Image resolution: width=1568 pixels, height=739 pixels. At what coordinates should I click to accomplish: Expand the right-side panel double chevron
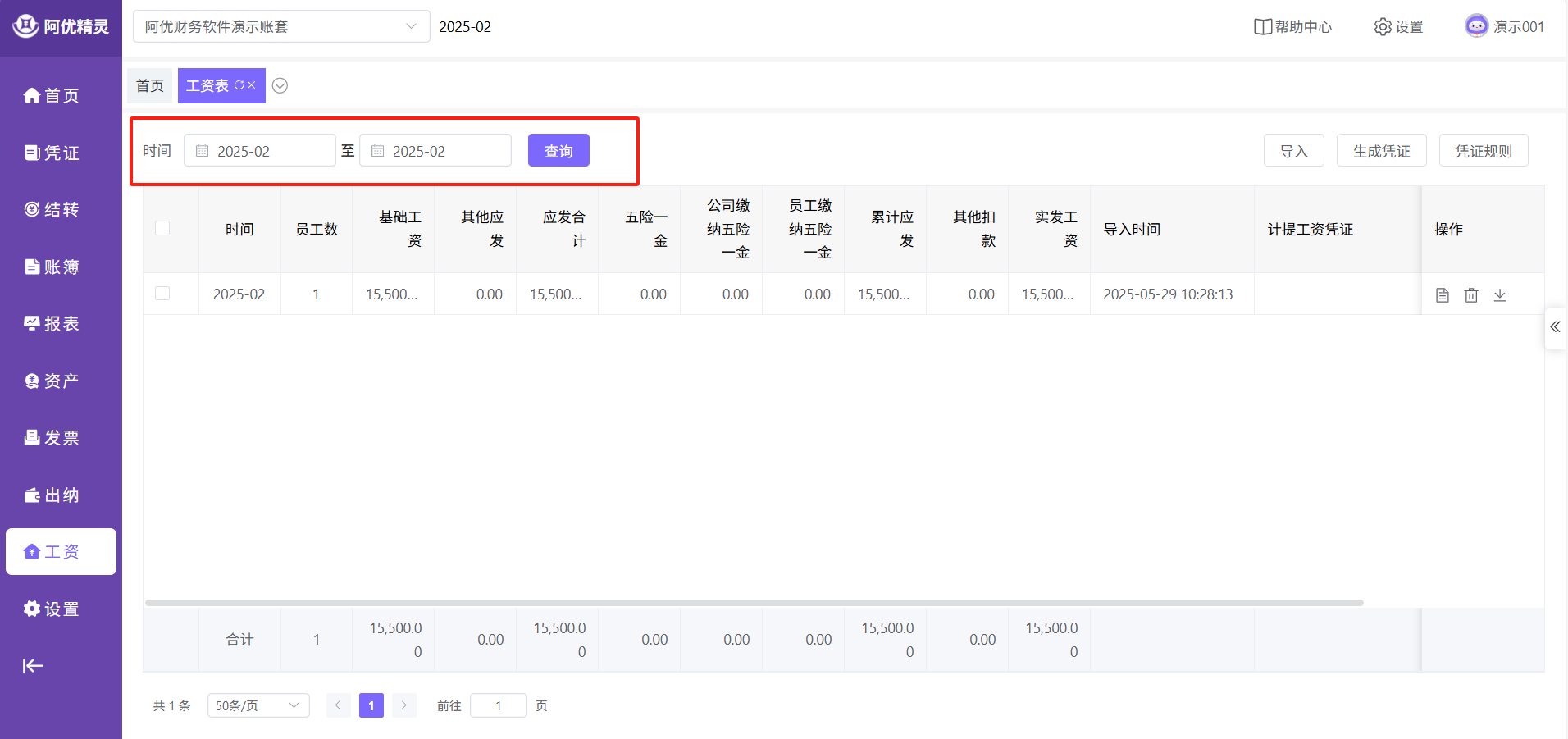[x=1555, y=327]
